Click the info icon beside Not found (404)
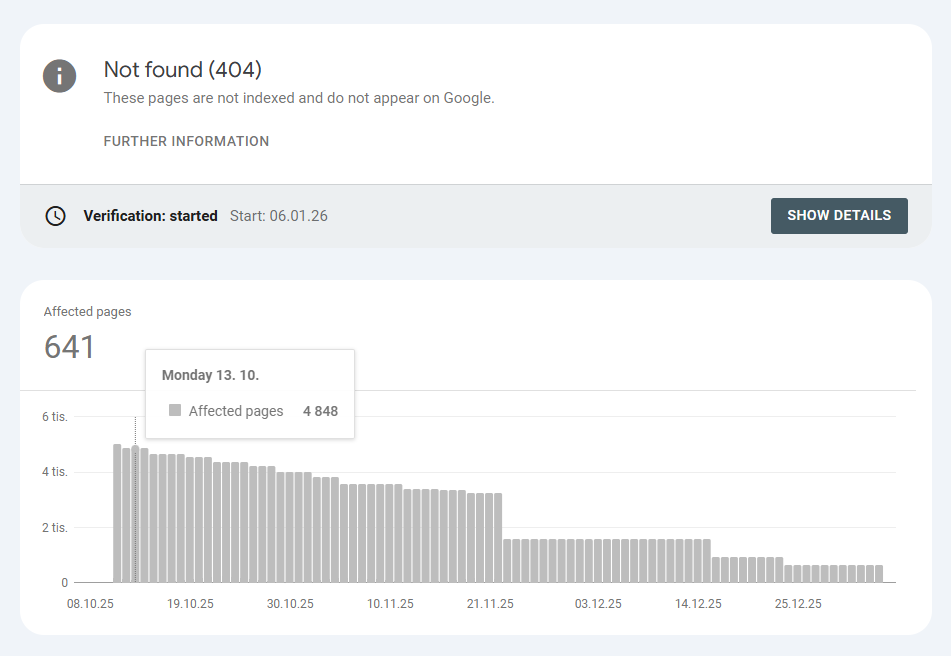The height and width of the screenshot is (656, 951). pyautogui.click(x=60, y=75)
